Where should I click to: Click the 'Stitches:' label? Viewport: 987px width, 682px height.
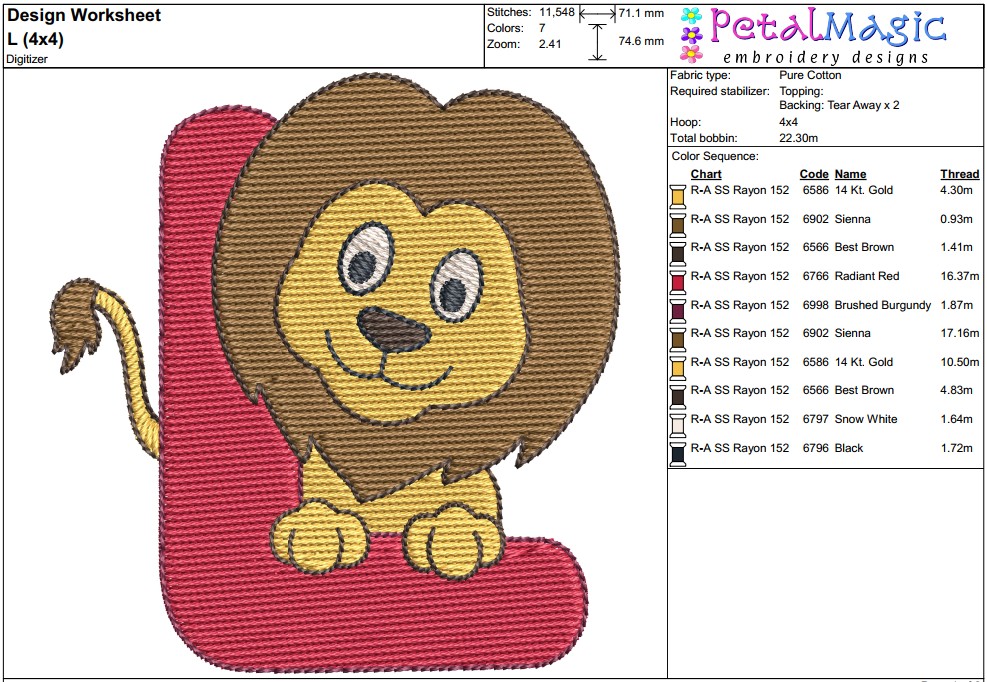(x=509, y=12)
